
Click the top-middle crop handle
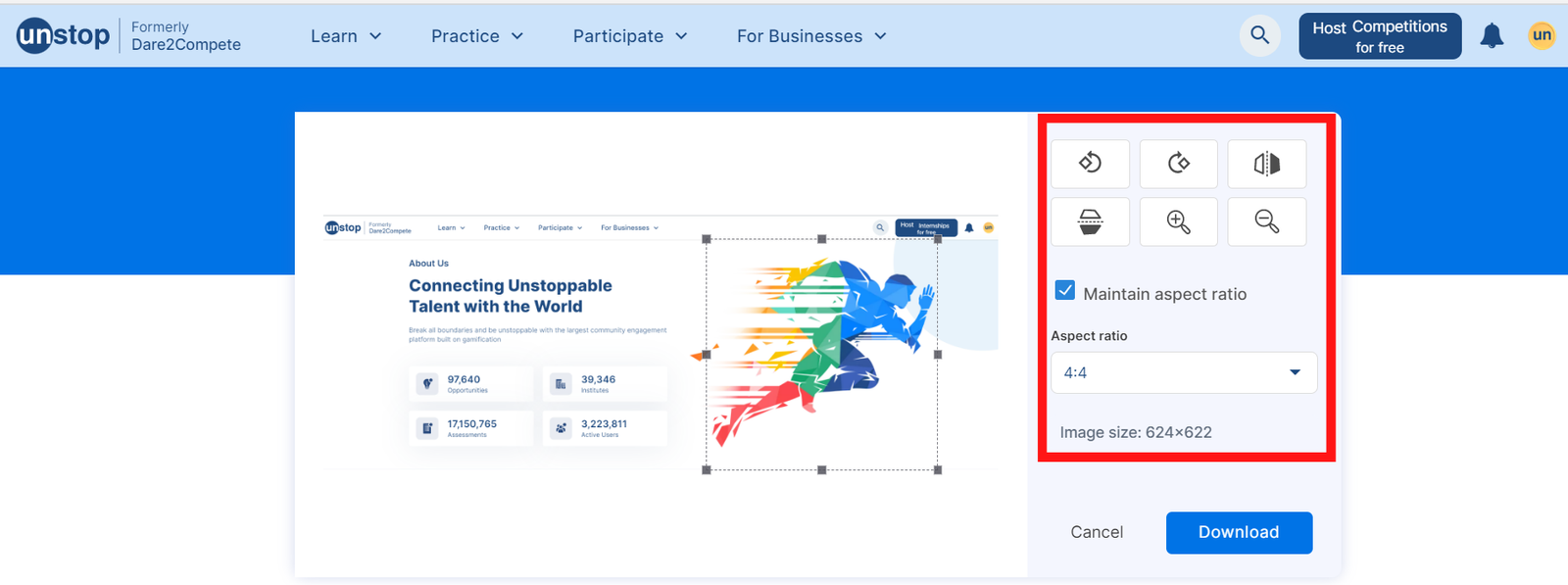822,239
